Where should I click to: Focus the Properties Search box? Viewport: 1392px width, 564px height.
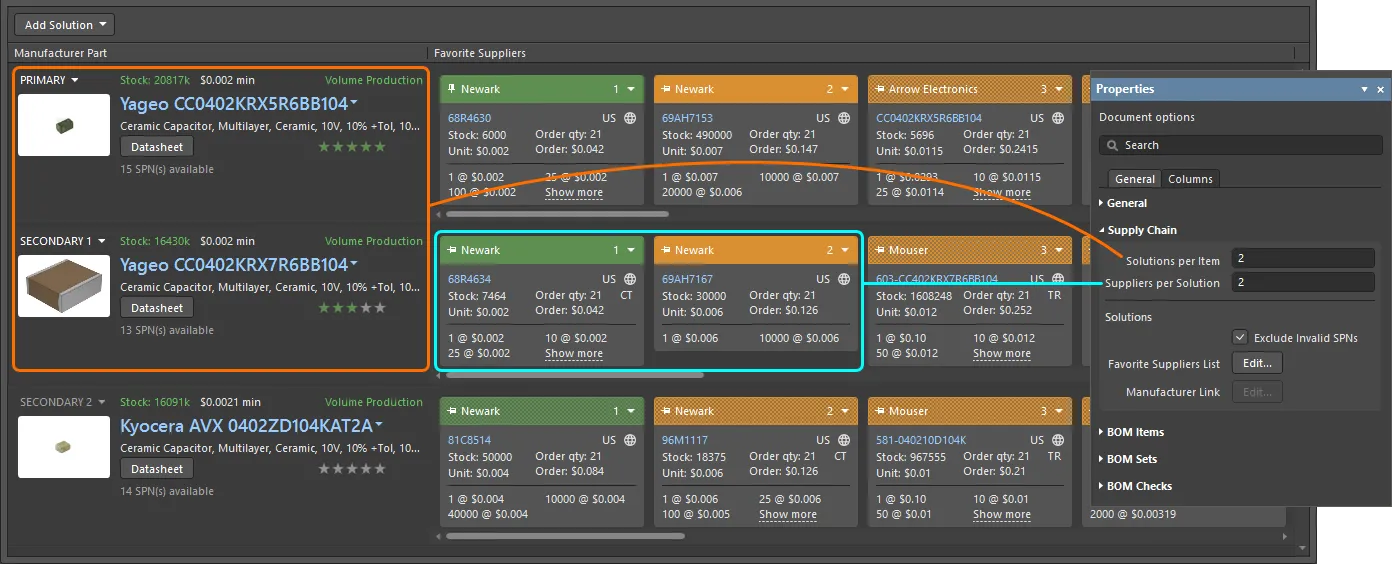tap(1241, 145)
